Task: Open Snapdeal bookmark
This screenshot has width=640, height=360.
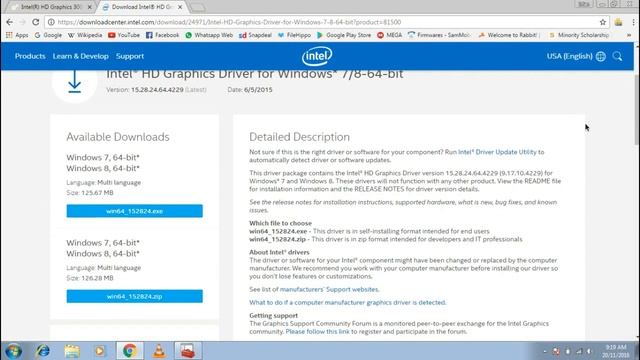Action: tap(255, 35)
